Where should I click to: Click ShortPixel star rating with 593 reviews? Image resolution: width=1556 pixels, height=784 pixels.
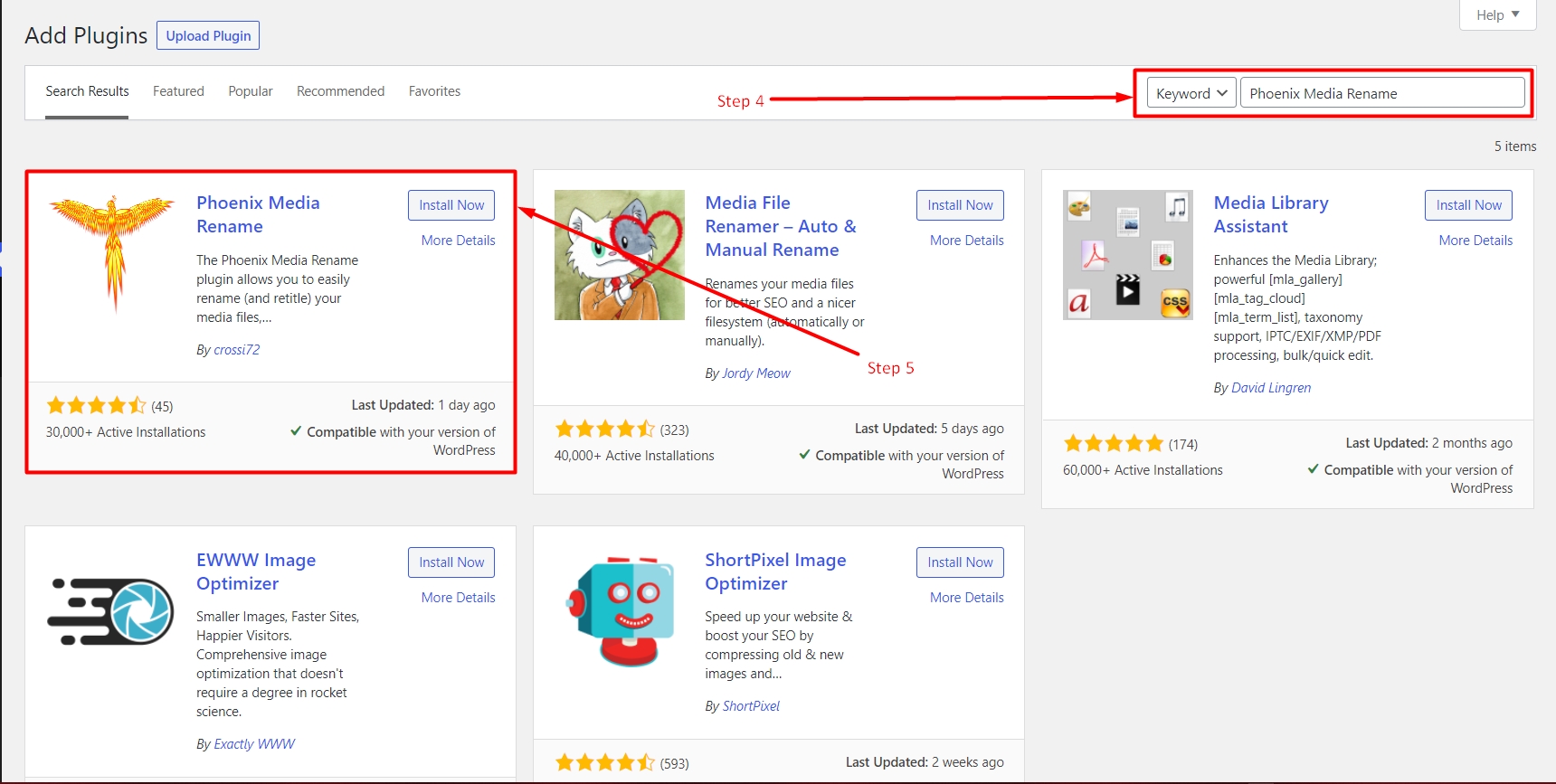604,762
